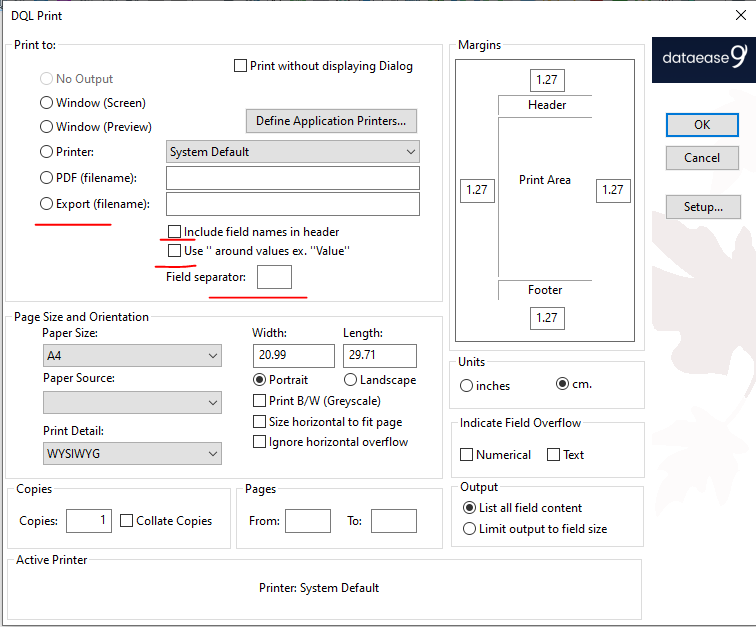Open the WYSIWYG Print Detail dropdown
756x627 pixels.
[132, 454]
